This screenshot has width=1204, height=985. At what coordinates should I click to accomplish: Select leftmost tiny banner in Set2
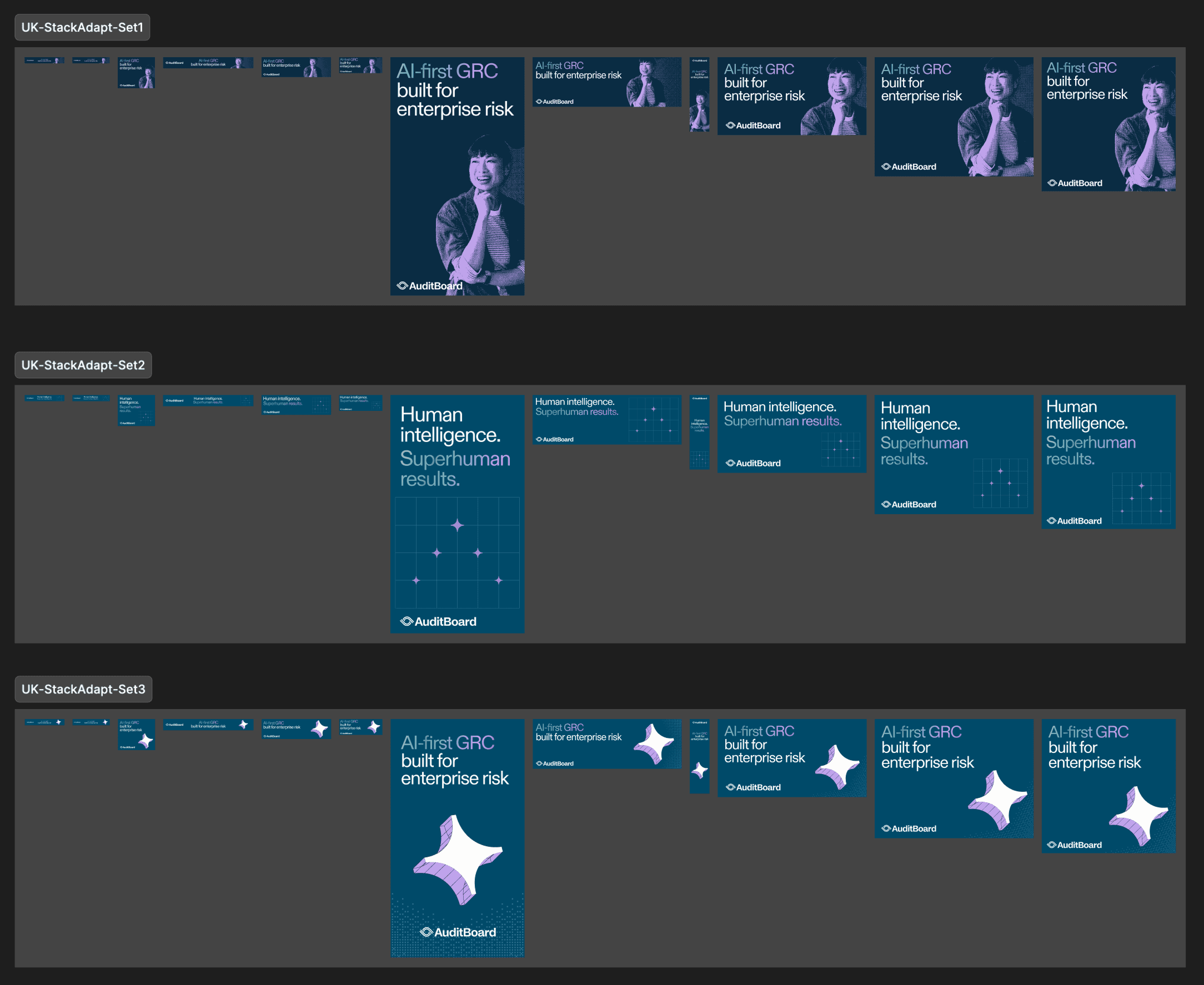pyautogui.click(x=44, y=398)
